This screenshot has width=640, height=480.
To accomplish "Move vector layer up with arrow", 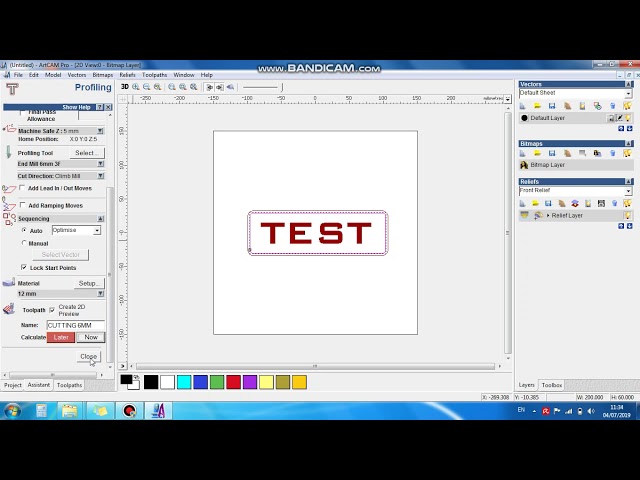I will 621,129.
